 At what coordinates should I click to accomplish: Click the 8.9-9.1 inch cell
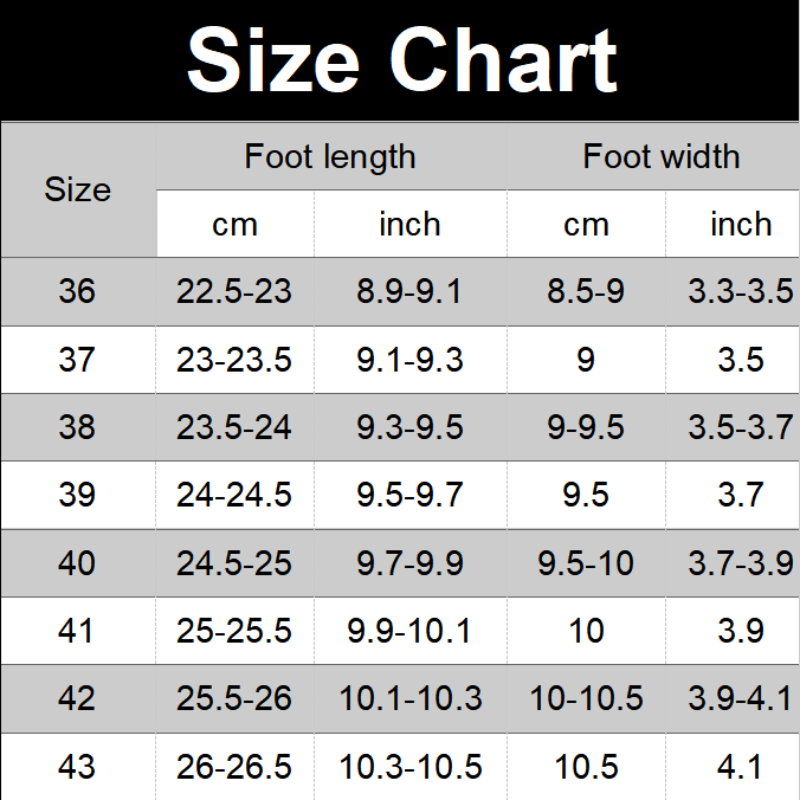point(409,291)
